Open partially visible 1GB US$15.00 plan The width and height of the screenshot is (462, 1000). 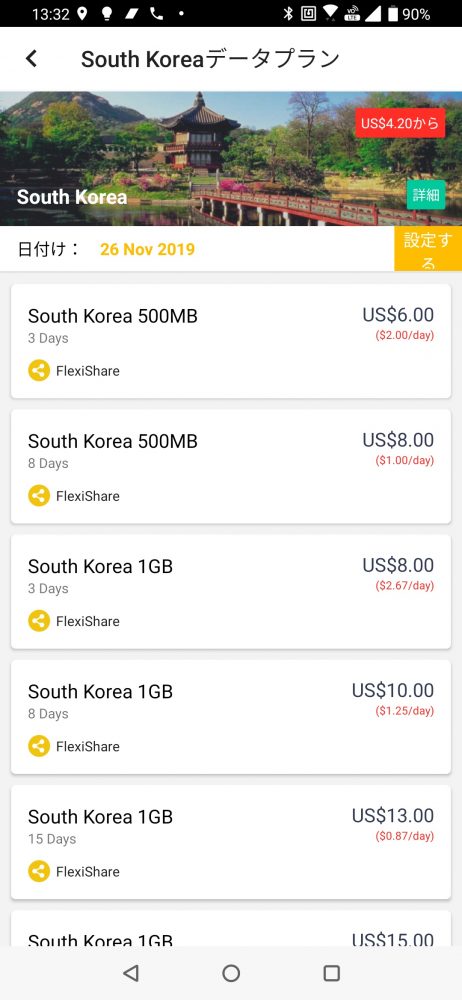[231, 928]
